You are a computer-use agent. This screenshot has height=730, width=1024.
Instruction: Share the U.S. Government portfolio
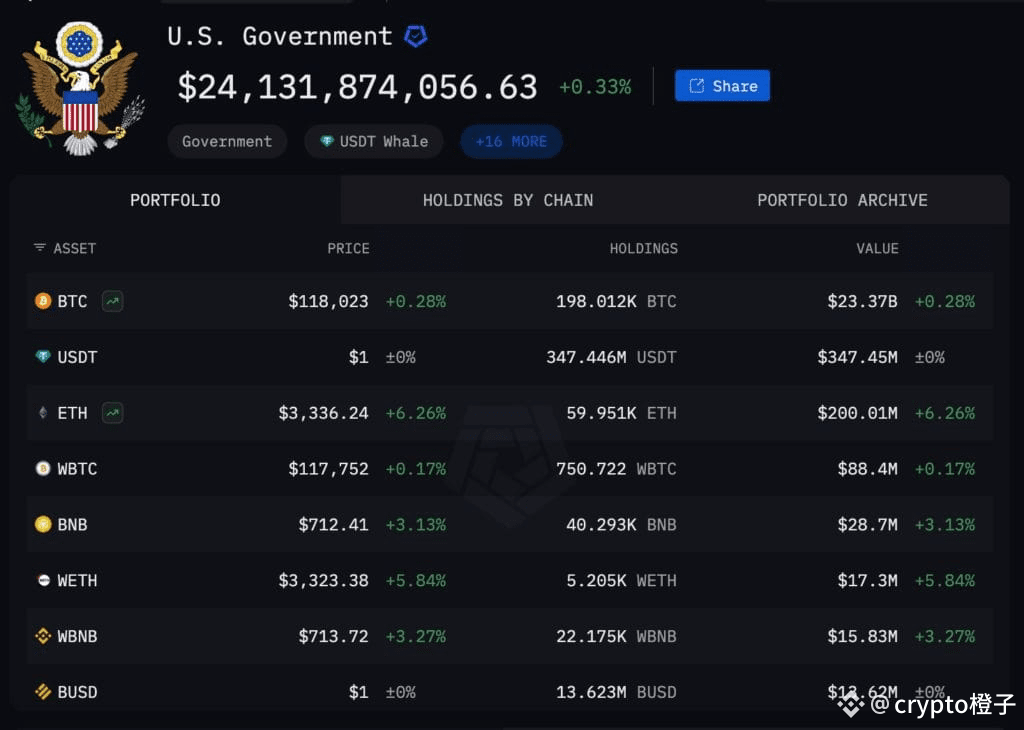coord(722,86)
